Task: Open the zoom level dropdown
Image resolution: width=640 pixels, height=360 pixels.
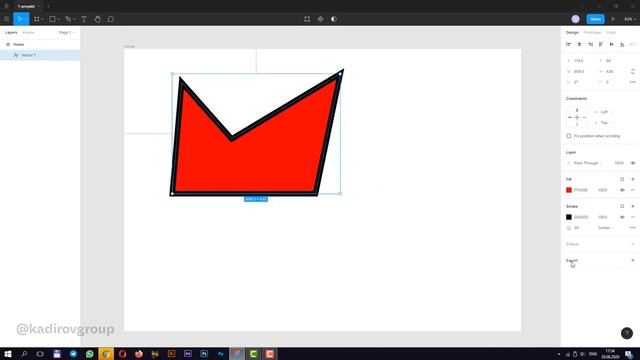Action: pyautogui.click(x=629, y=19)
